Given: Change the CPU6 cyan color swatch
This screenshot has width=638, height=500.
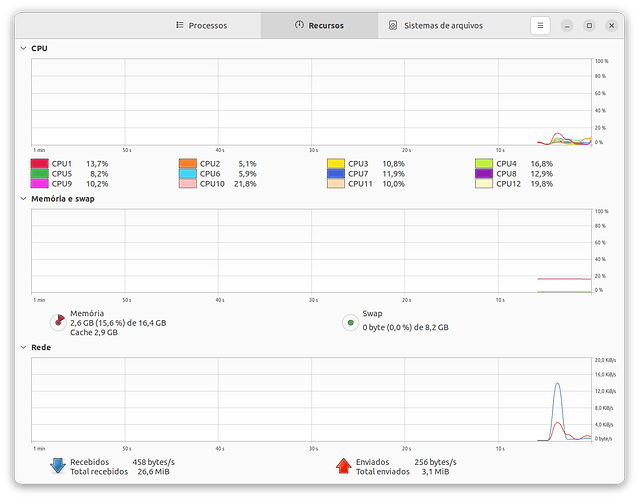Looking at the screenshot, I should tap(188, 174).
